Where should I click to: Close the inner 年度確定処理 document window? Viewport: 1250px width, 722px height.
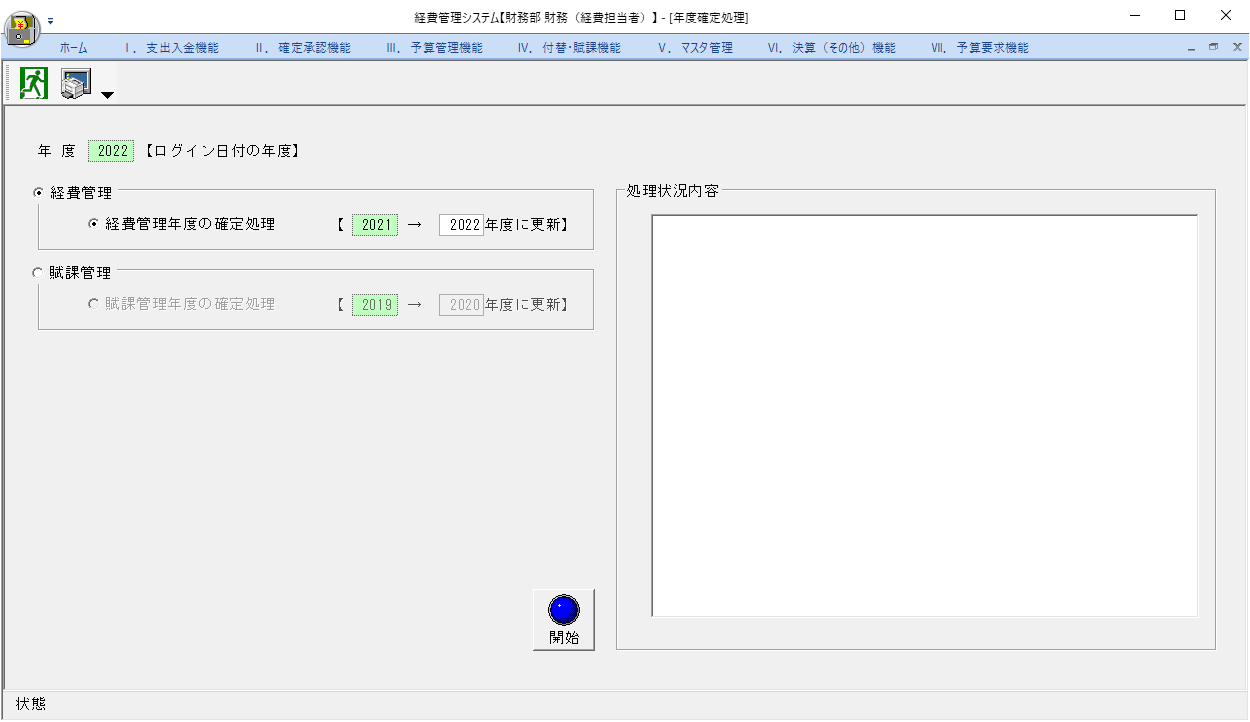(1236, 48)
